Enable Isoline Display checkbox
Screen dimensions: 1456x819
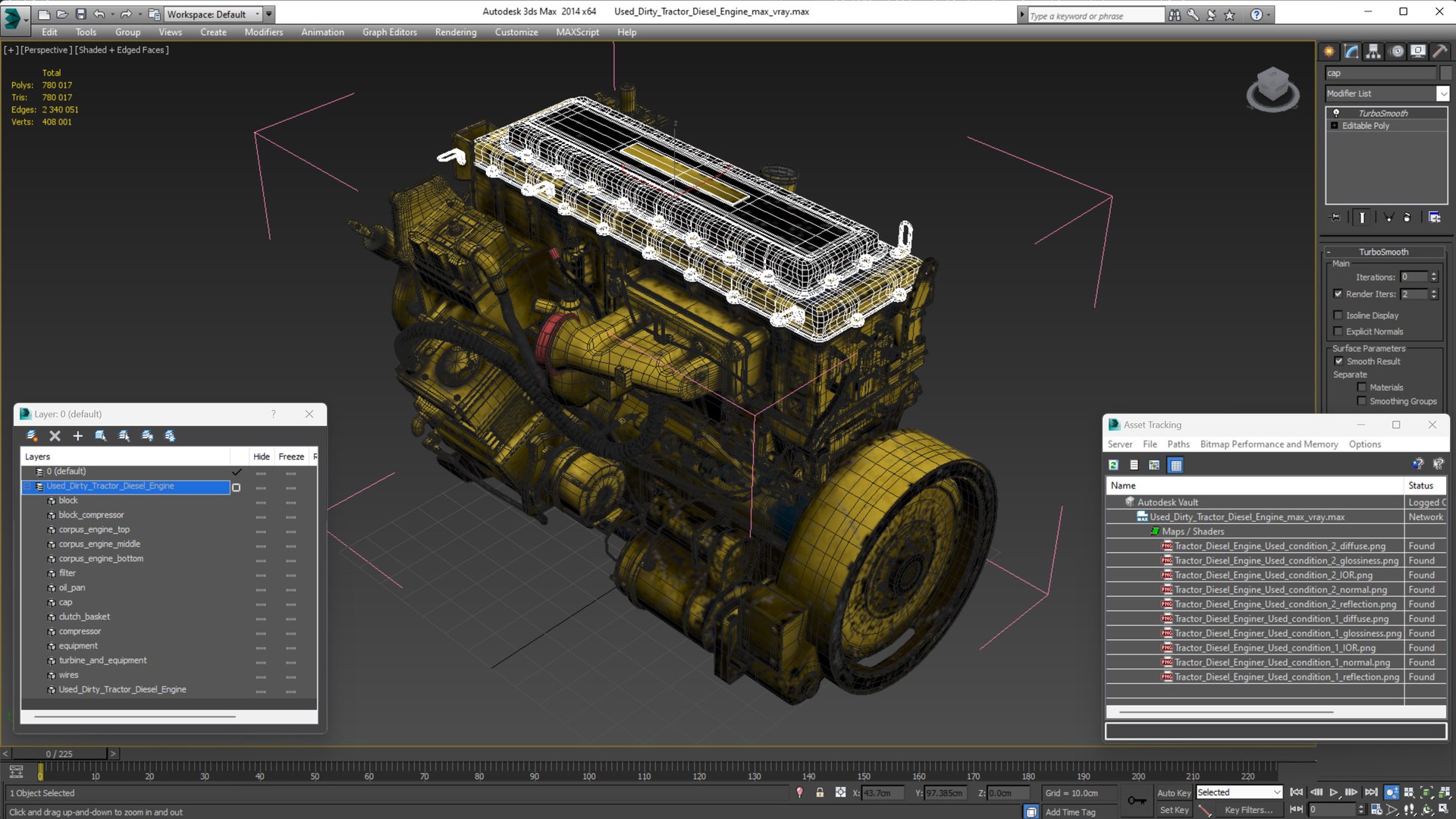tap(1338, 315)
